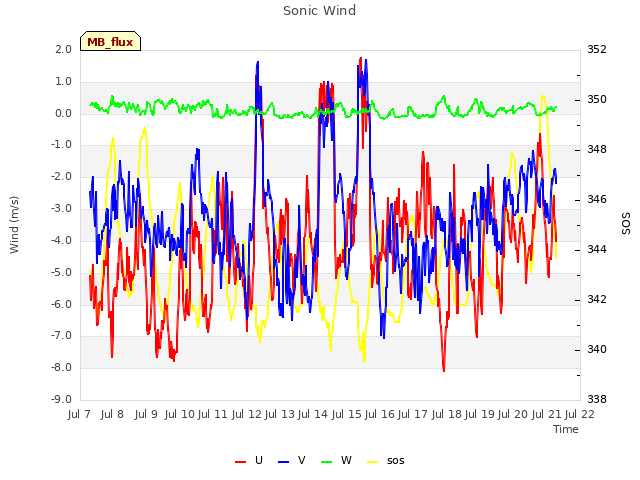Click the 1.0 wind axis value
The width and height of the screenshot is (640, 480).
click(x=63, y=81)
